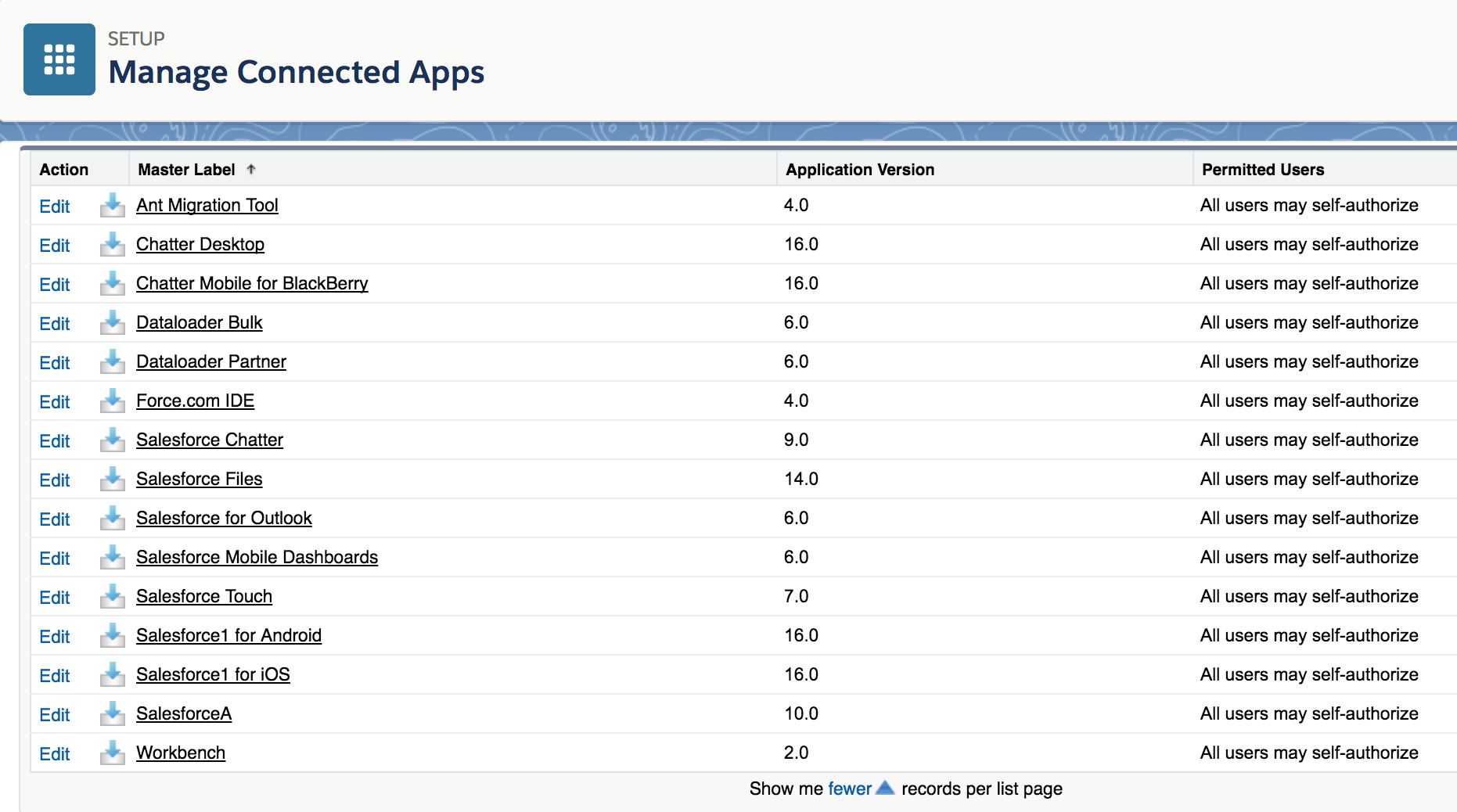Edit the Salesforce Chatter app

pyautogui.click(x=55, y=441)
